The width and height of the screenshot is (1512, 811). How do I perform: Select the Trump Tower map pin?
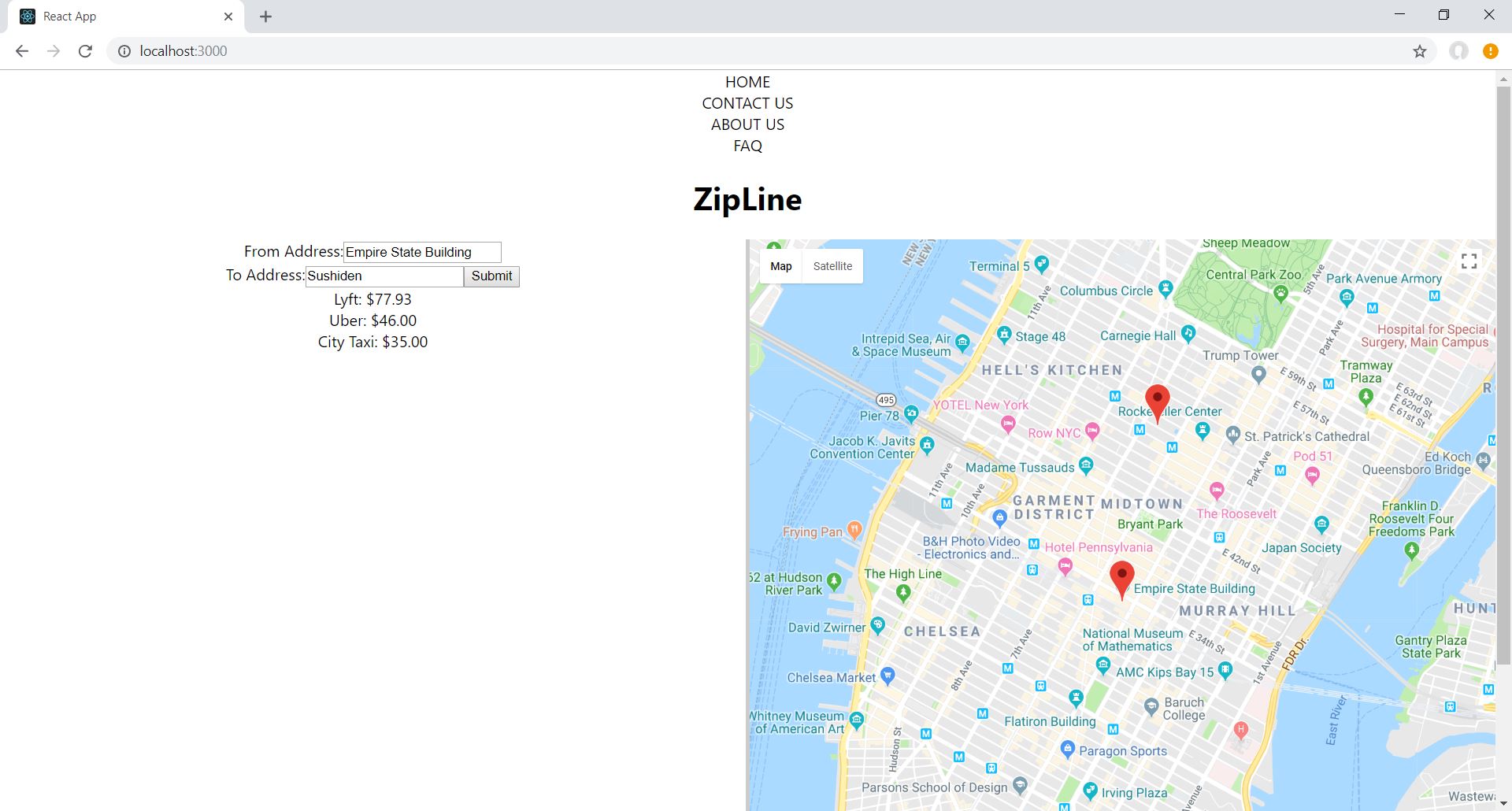click(1259, 375)
